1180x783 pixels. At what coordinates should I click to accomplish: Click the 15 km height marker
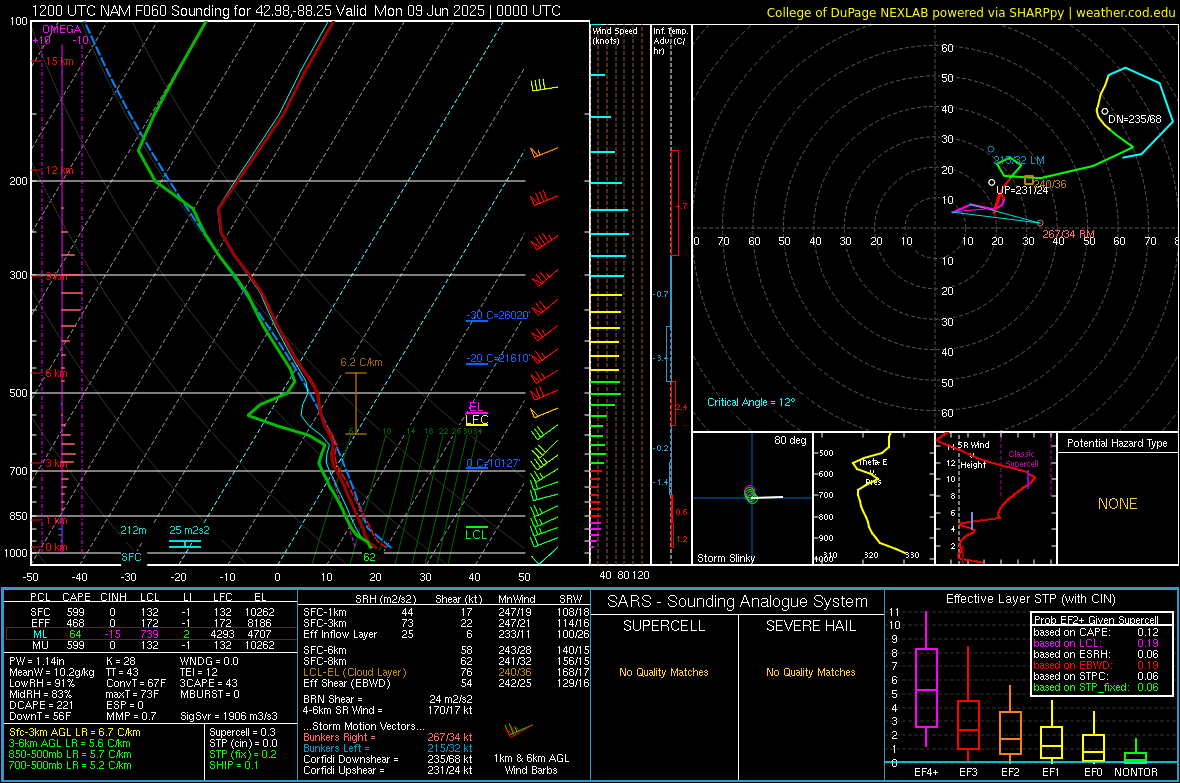click(59, 61)
